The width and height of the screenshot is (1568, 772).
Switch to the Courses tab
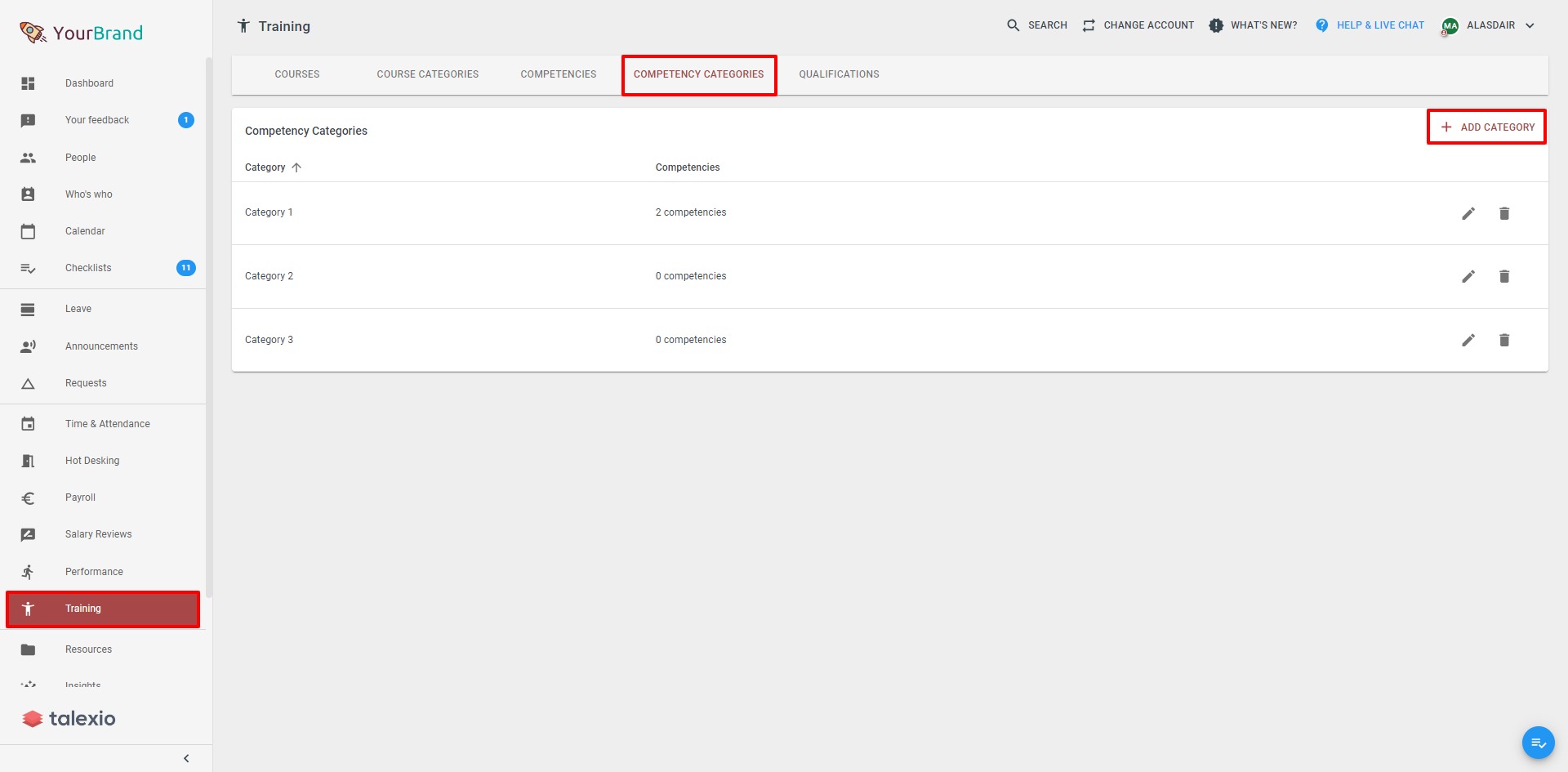click(297, 74)
